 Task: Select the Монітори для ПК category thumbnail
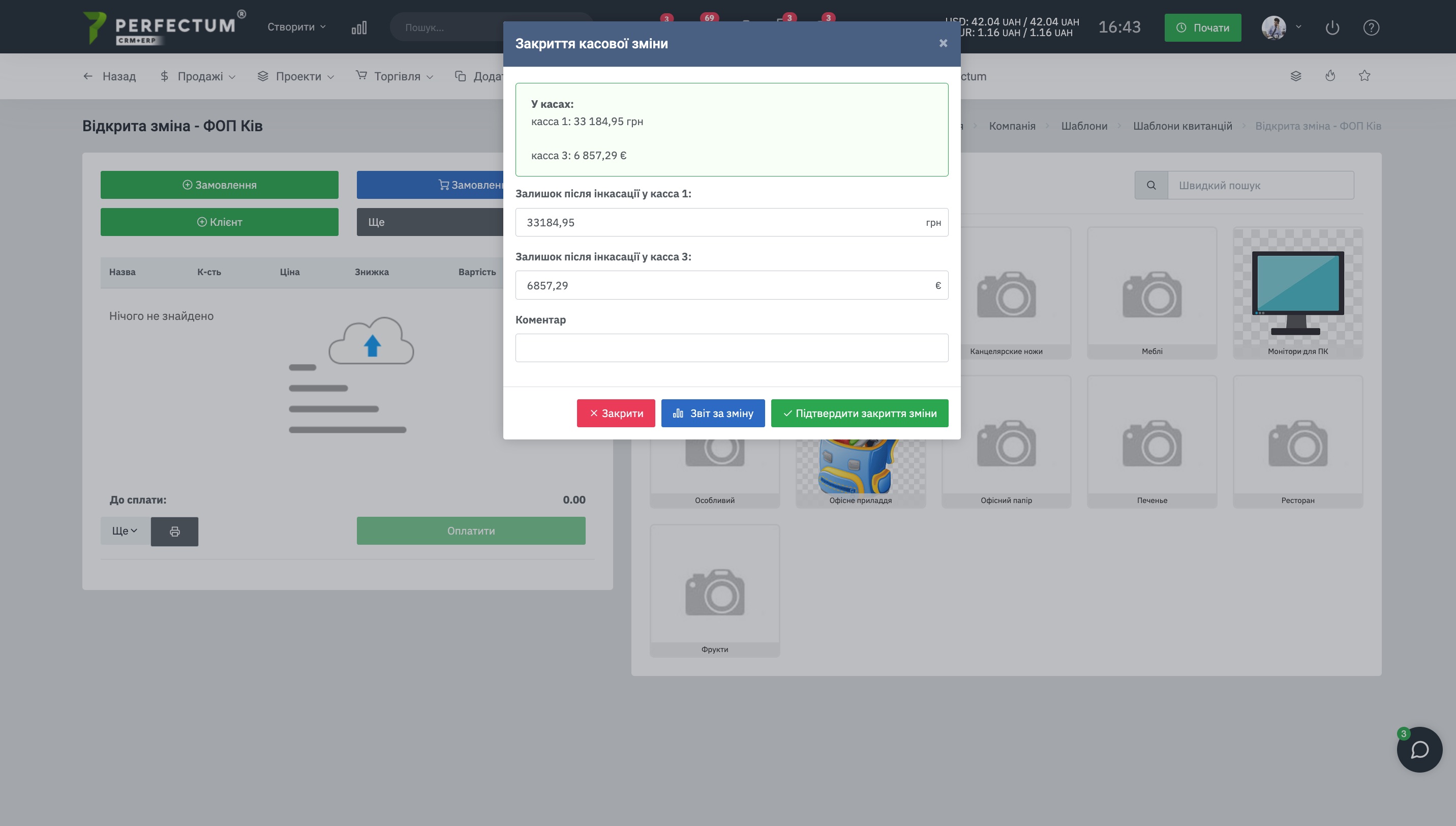click(x=1297, y=293)
